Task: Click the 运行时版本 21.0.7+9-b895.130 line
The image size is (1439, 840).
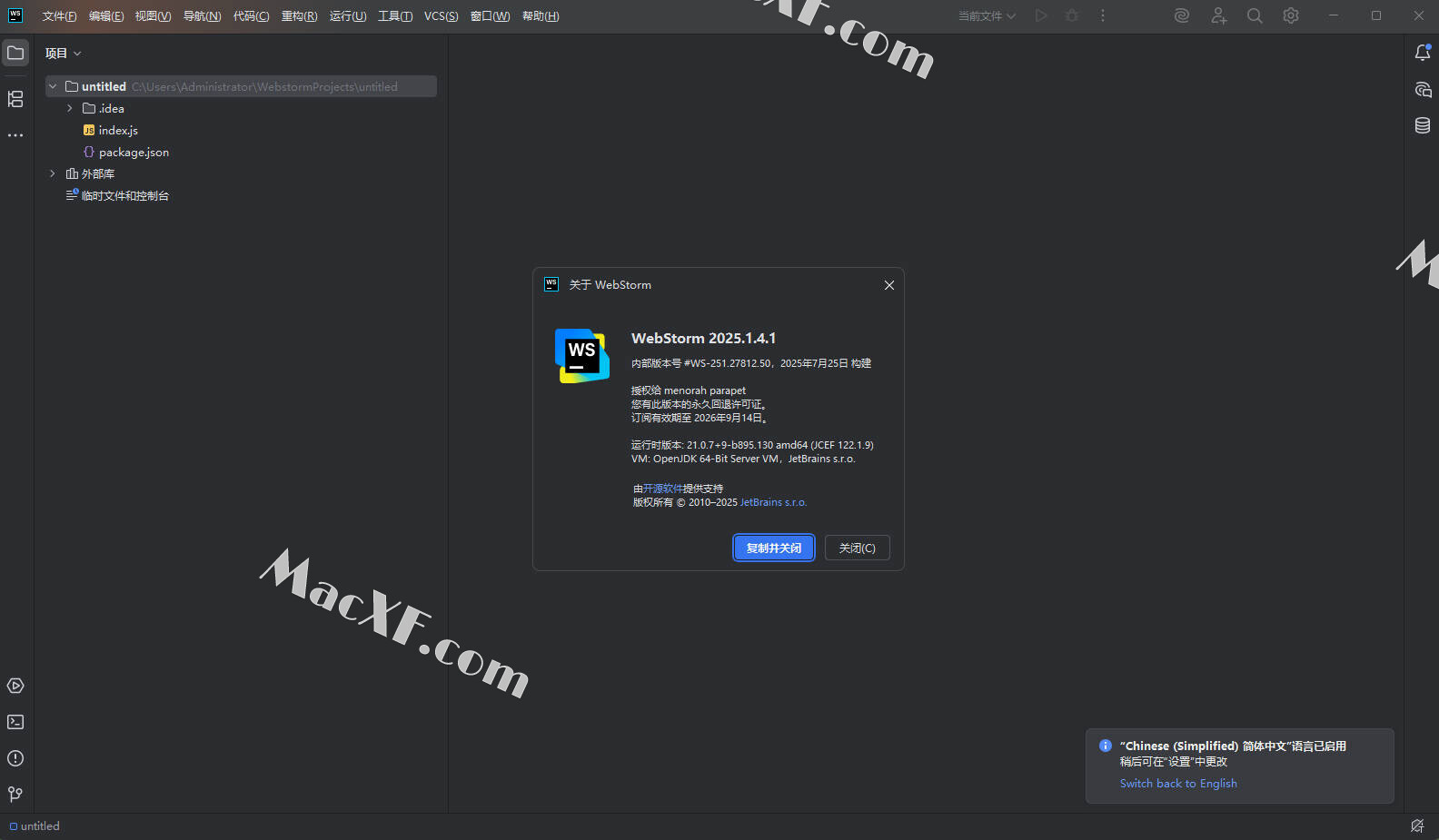Action: [752, 445]
